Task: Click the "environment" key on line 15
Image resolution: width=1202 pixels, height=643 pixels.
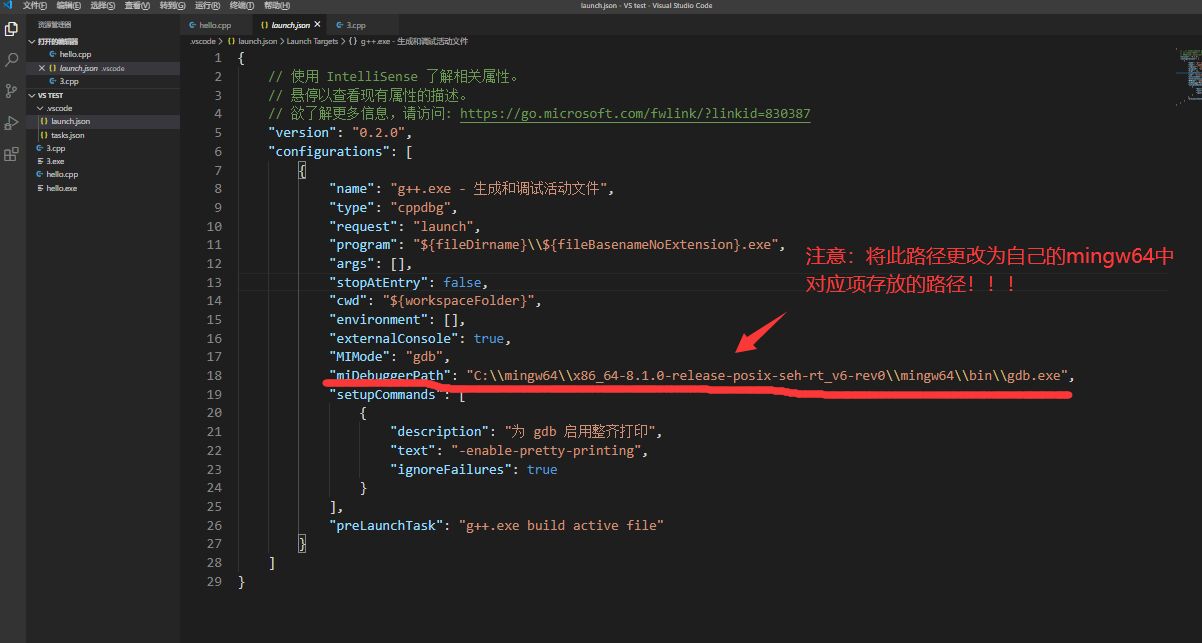Action: 378,319
